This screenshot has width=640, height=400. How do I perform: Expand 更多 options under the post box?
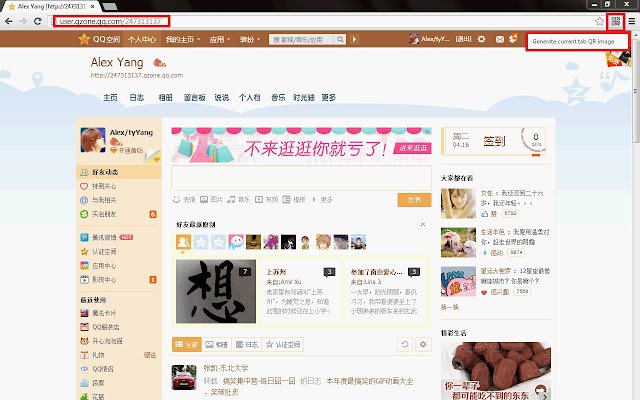tap(323, 200)
